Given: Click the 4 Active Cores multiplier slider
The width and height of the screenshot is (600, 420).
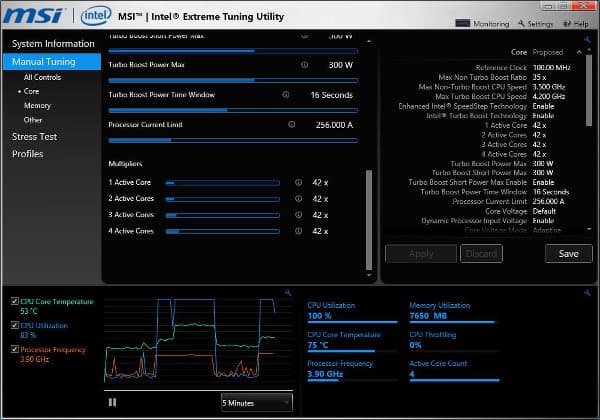Looking at the screenshot, I should point(222,231).
